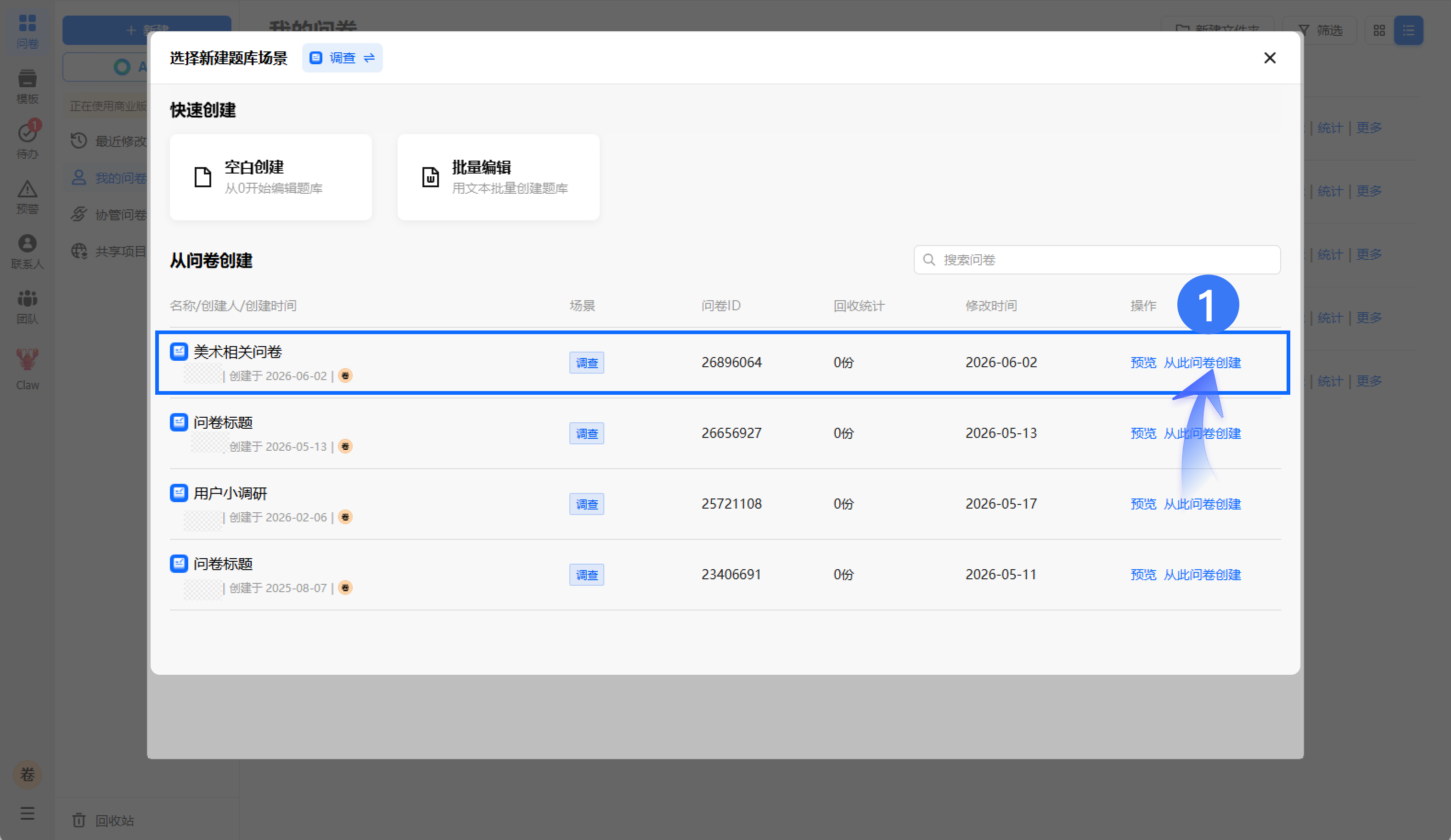1451x840 pixels.
Task: Open the 模板 templates section
Action: click(x=27, y=86)
